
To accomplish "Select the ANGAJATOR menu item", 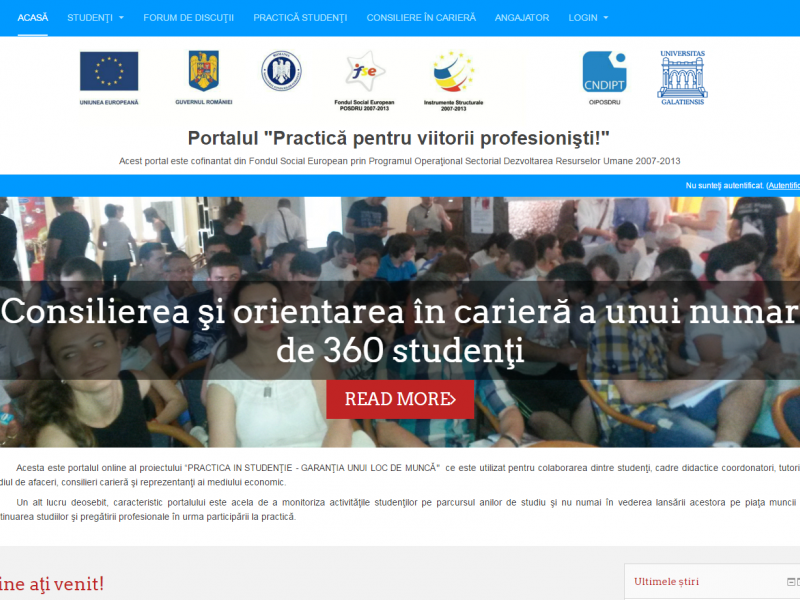I will pyautogui.click(x=522, y=18).
